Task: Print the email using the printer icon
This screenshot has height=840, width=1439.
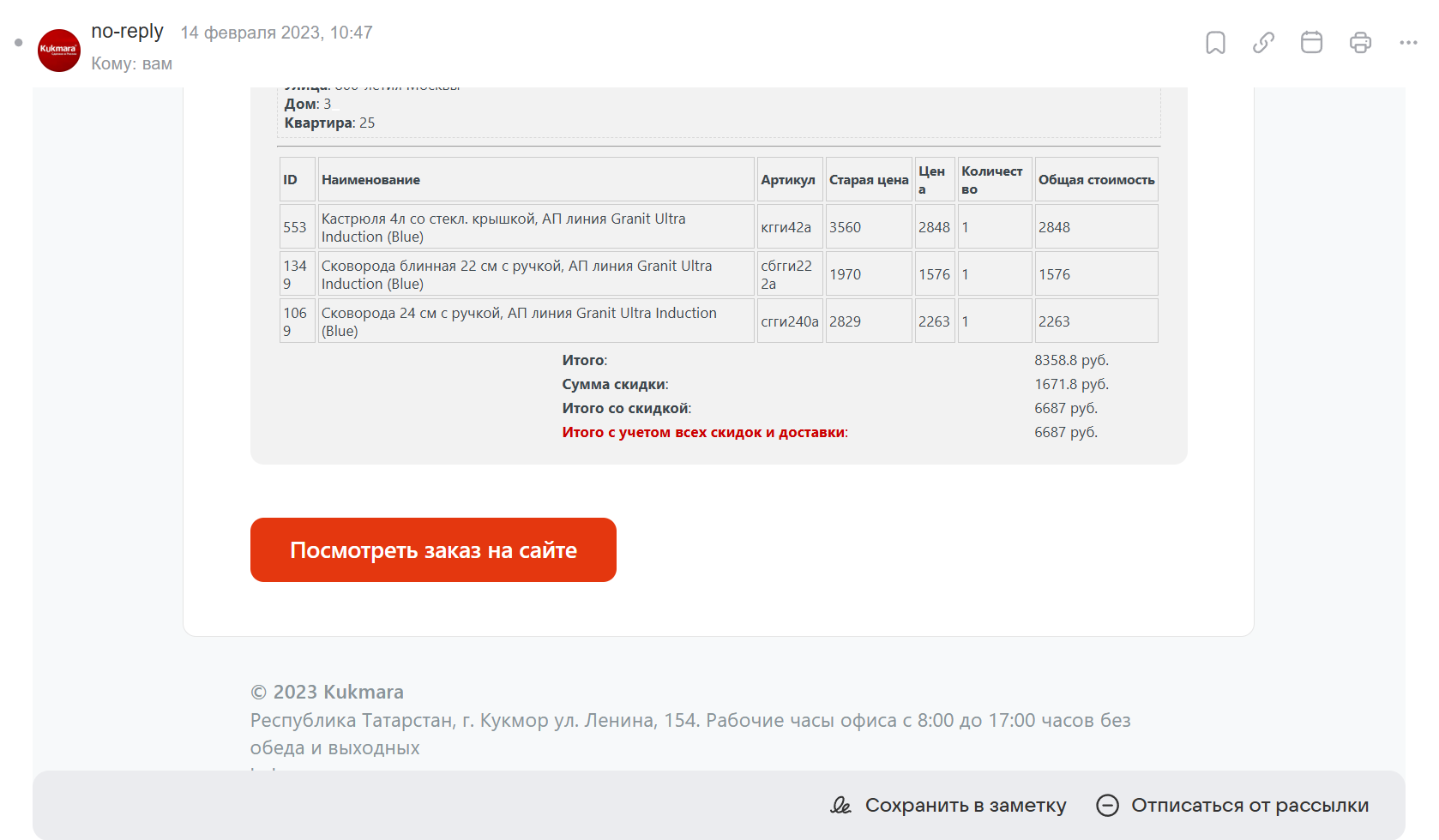Action: [1360, 43]
